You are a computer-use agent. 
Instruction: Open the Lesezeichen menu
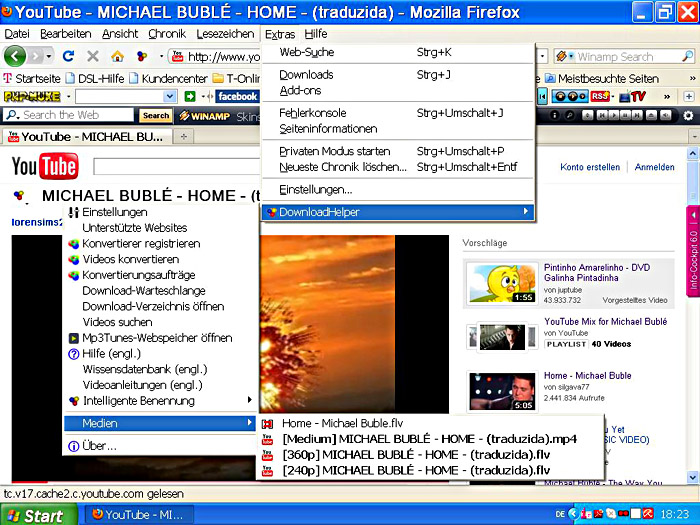[x=225, y=34]
